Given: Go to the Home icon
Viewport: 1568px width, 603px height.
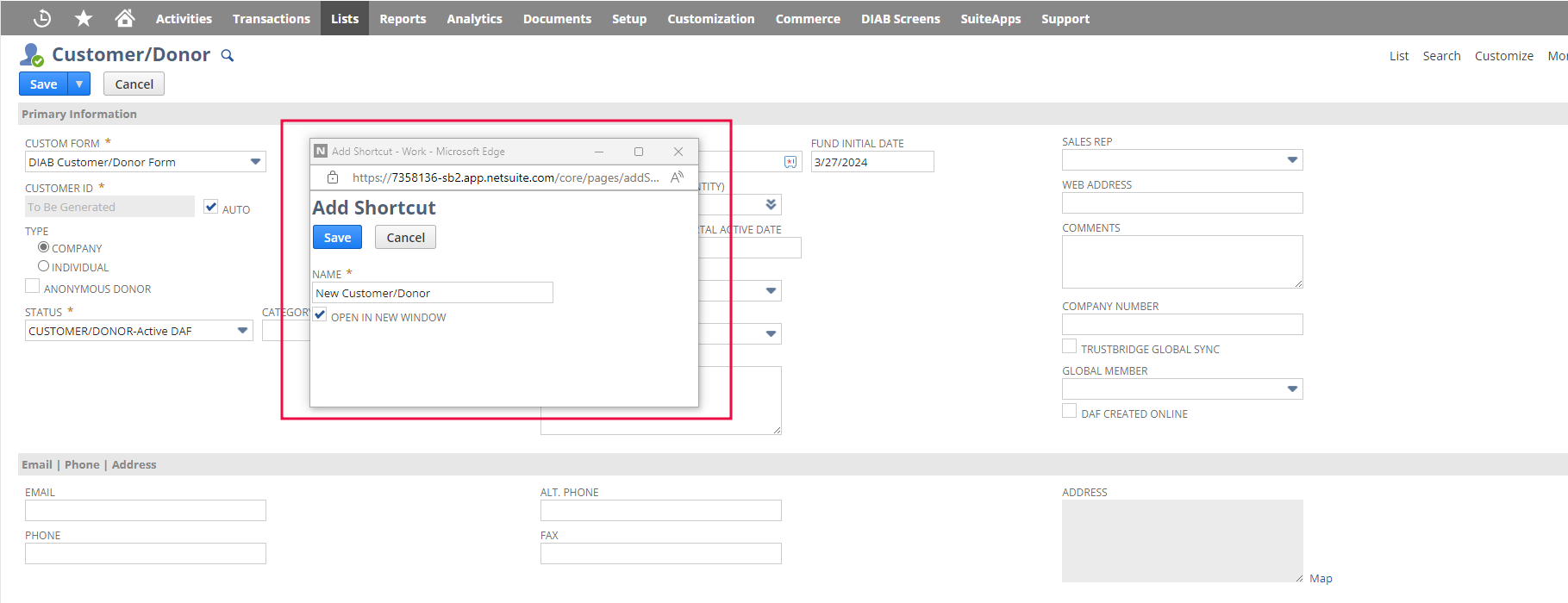Looking at the screenshot, I should coord(125,18).
